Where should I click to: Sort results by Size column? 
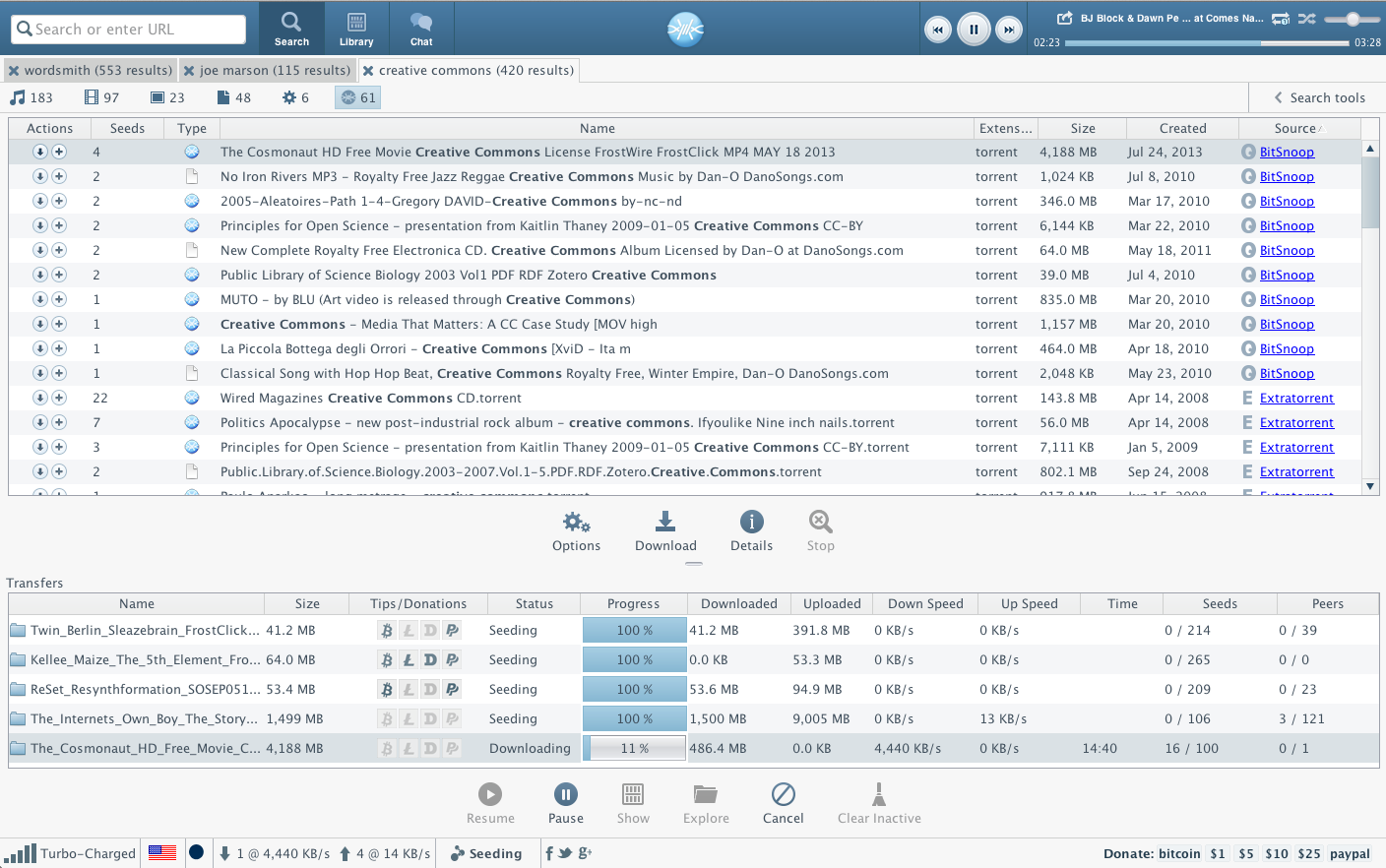tap(1083, 128)
